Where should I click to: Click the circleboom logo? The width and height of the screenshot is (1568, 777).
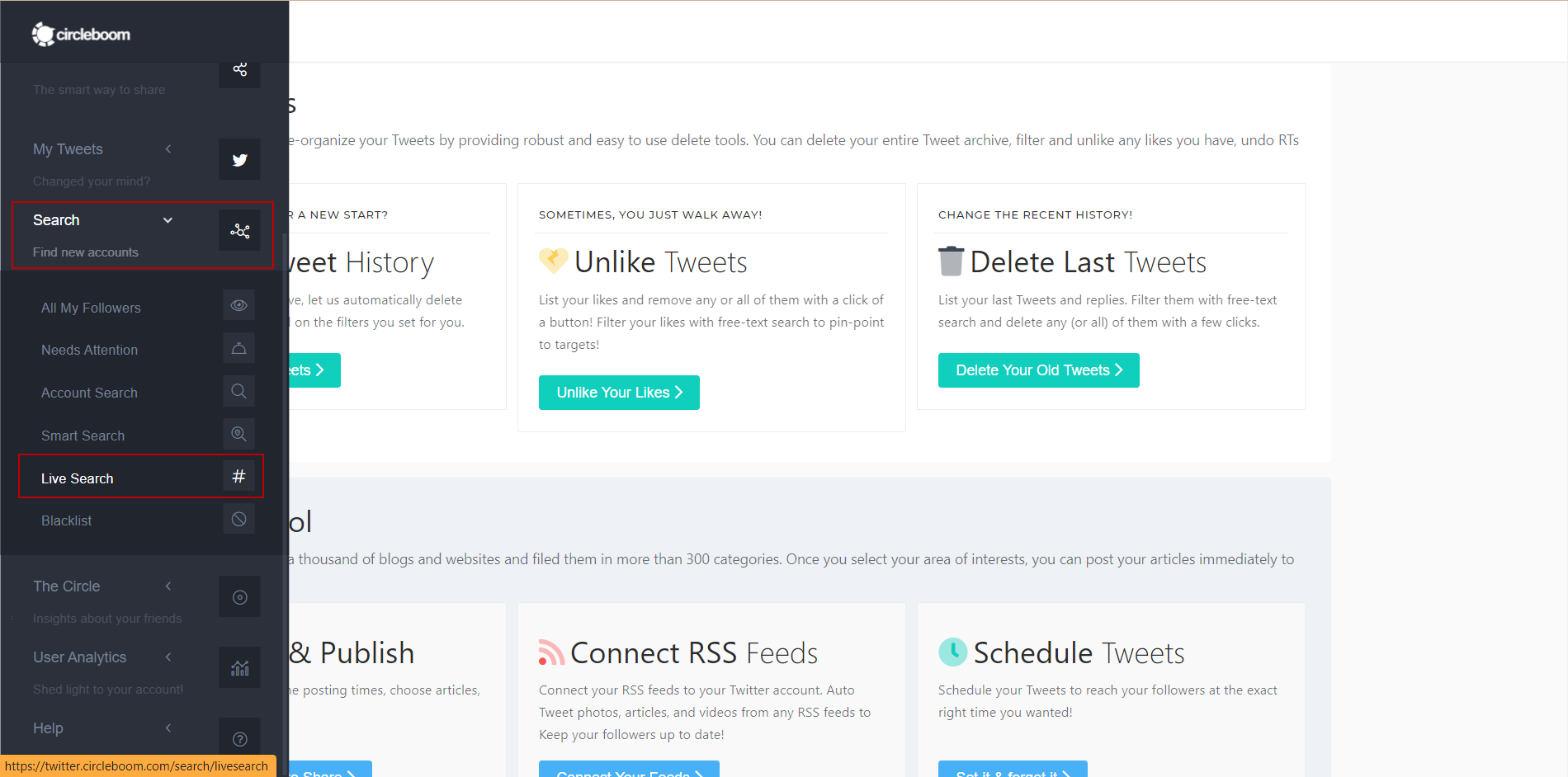click(x=80, y=34)
